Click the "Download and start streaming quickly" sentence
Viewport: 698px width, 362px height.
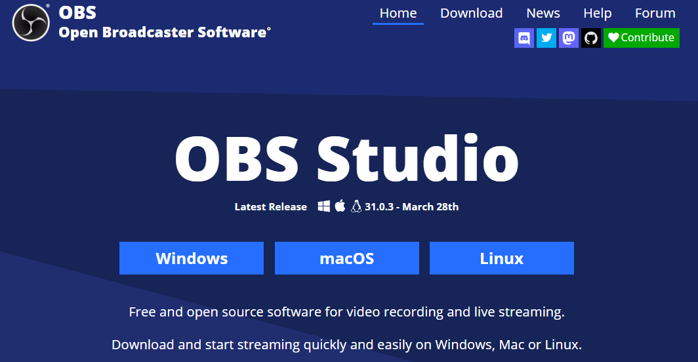(x=347, y=345)
